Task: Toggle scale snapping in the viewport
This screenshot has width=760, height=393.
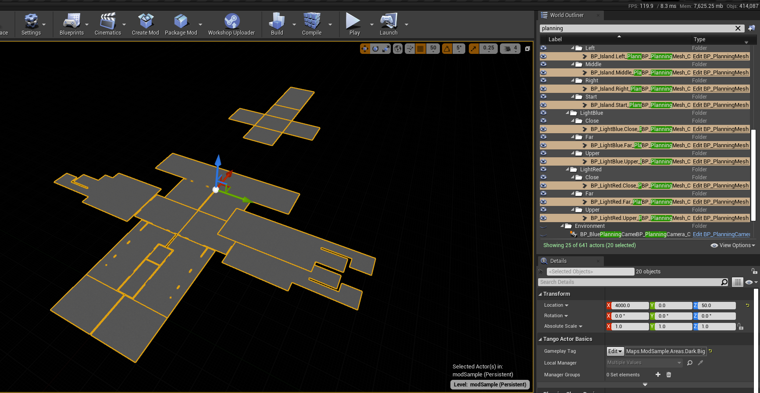Action: pyautogui.click(x=474, y=48)
